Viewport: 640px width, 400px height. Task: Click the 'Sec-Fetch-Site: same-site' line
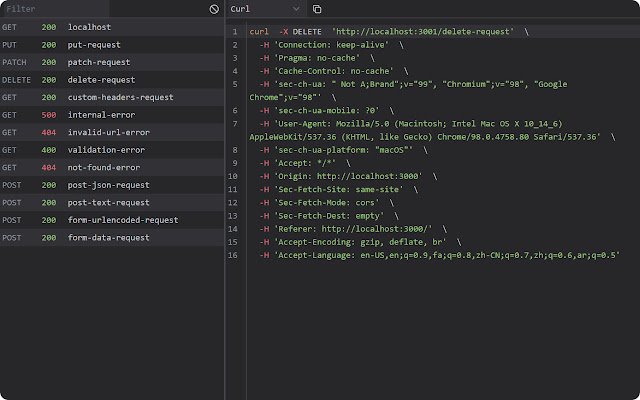pyautogui.click(x=338, y=189)
